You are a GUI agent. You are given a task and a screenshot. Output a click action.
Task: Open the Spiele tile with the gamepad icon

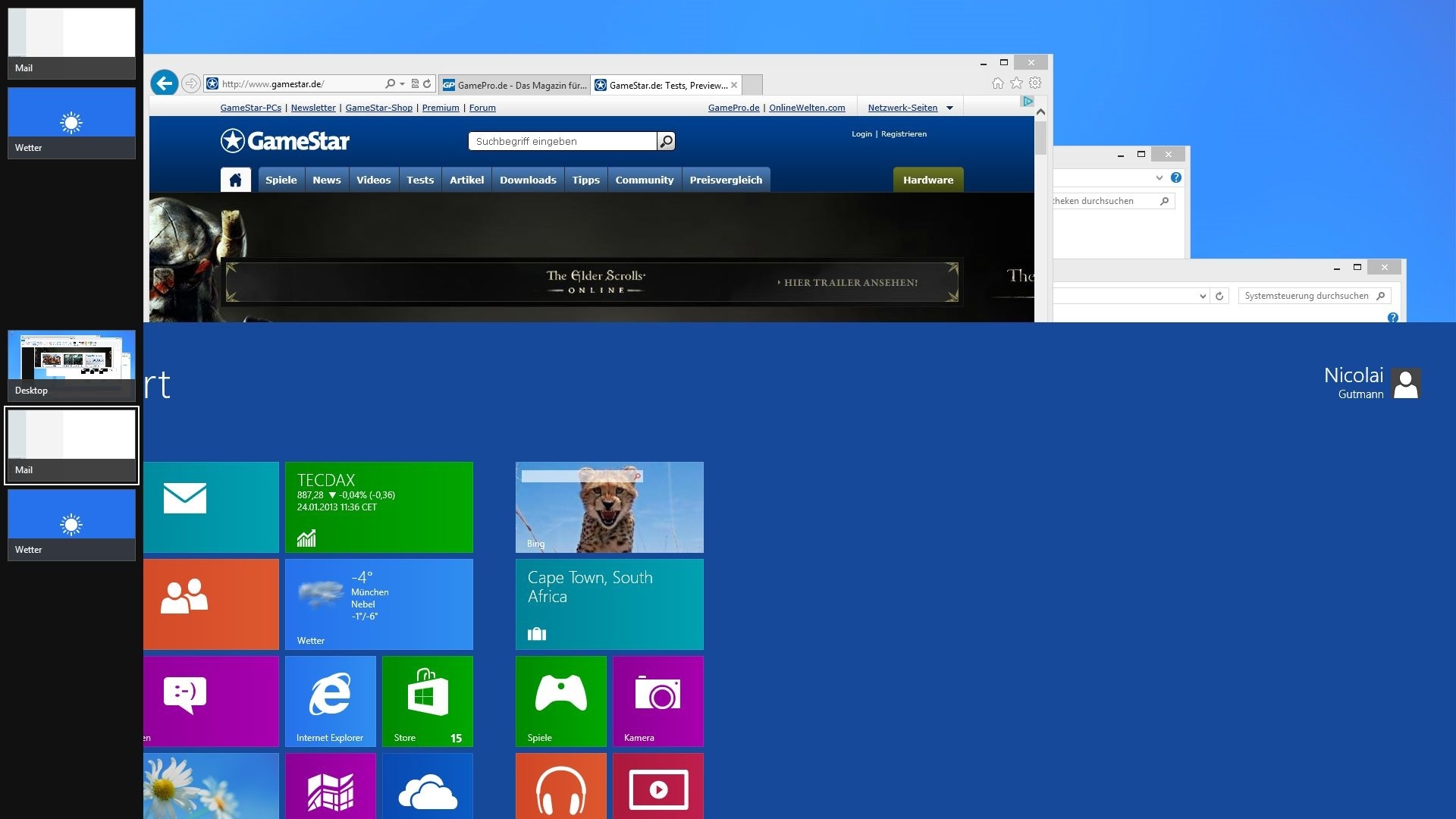[x=561, y=701]
